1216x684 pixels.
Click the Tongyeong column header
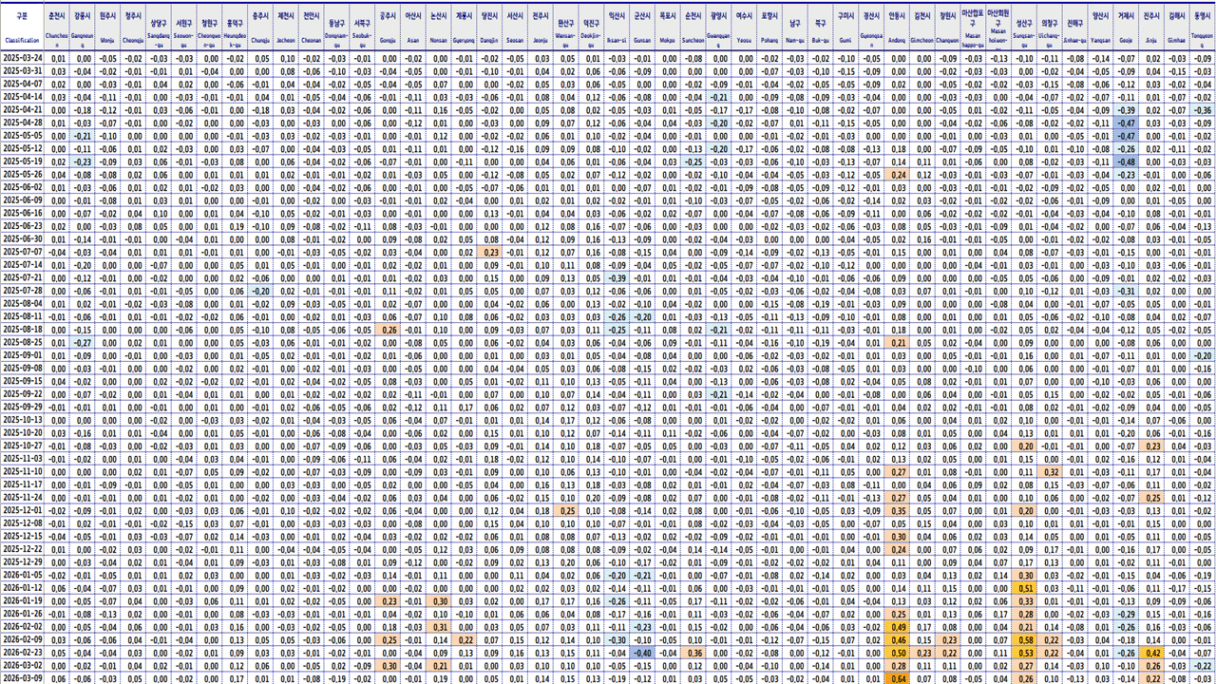pos(1202,28)
